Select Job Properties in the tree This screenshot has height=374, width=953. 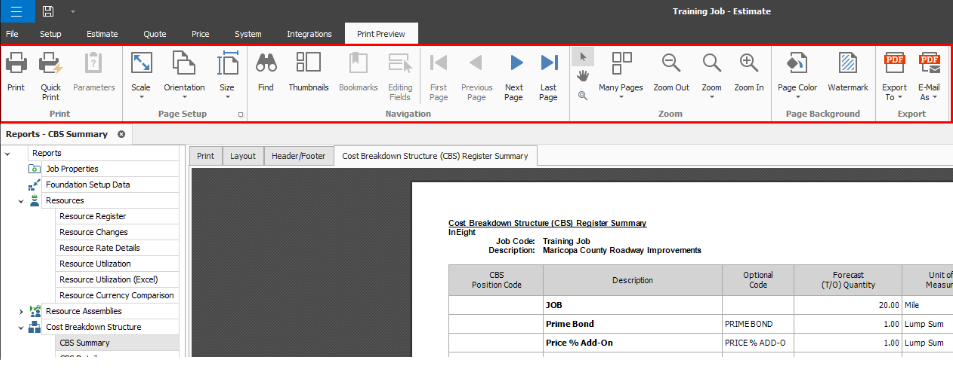pyautogui.click(x=72, y=168)
